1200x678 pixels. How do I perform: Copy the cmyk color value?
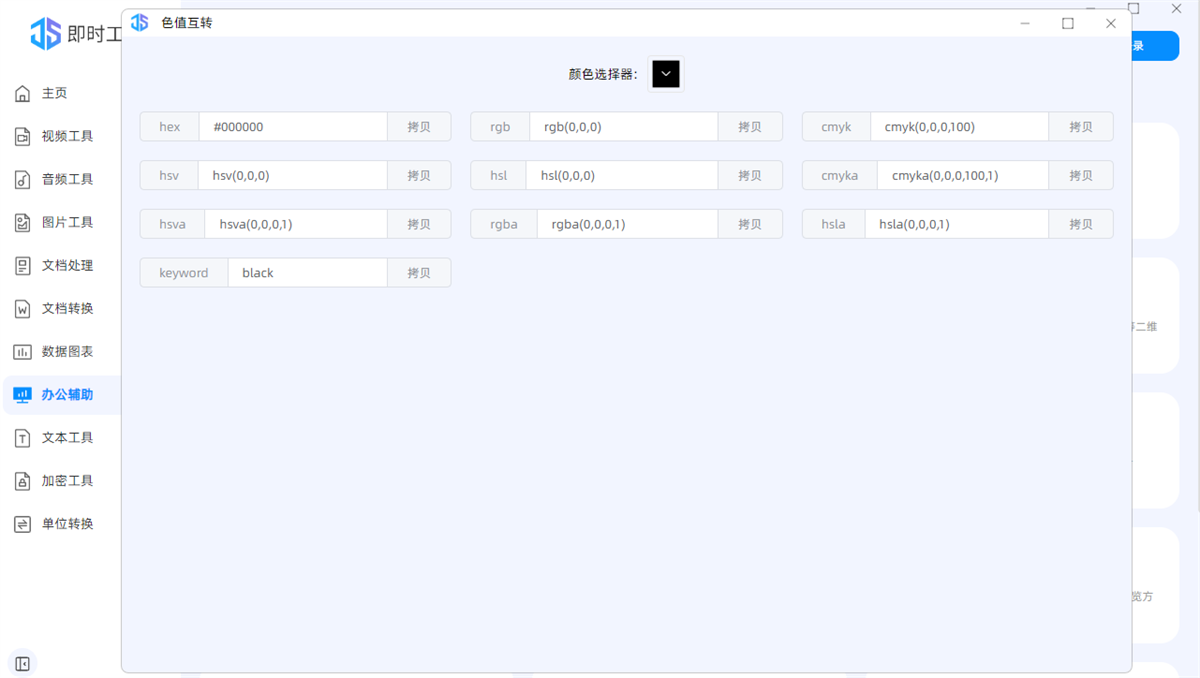(x=1081, y=126)
